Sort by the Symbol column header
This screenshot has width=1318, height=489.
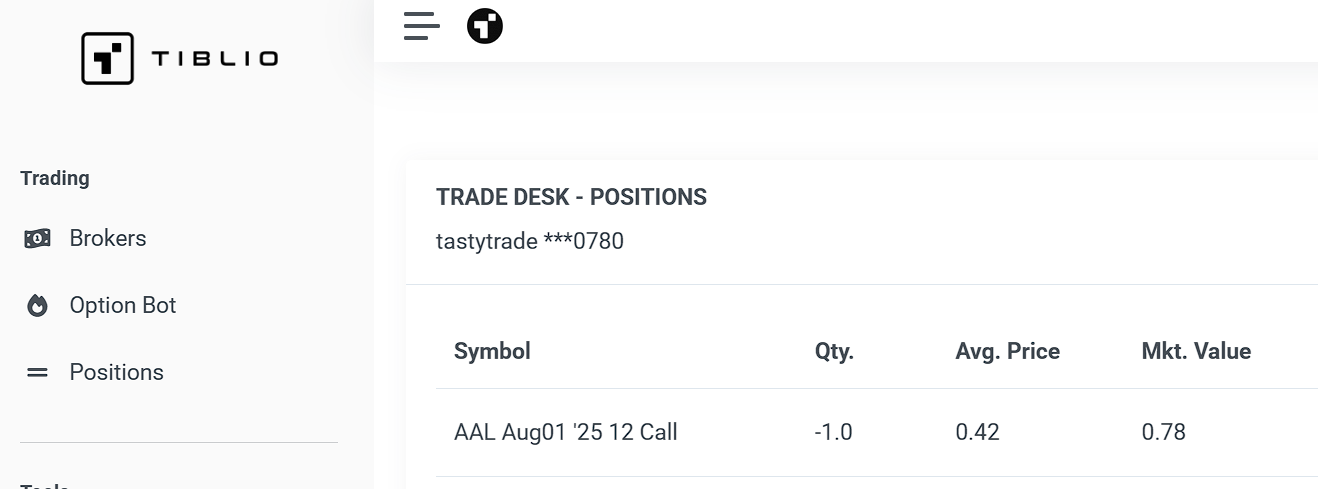click(x=492, y=351)
